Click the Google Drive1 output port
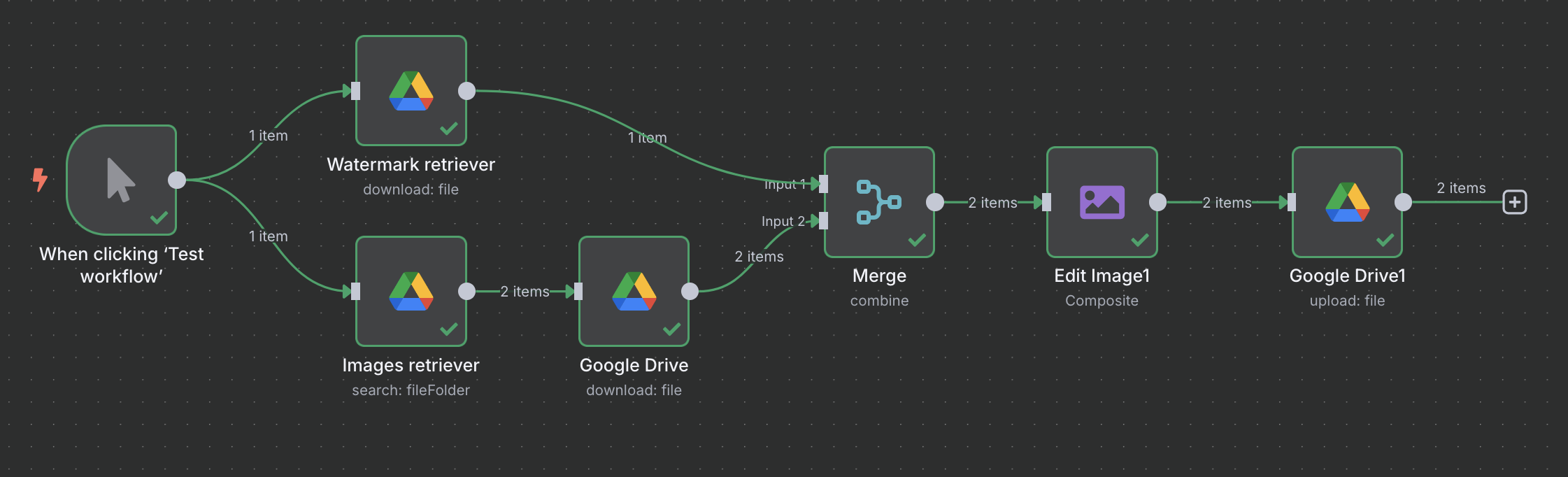1568x477 pixels. pos(1403,202)
